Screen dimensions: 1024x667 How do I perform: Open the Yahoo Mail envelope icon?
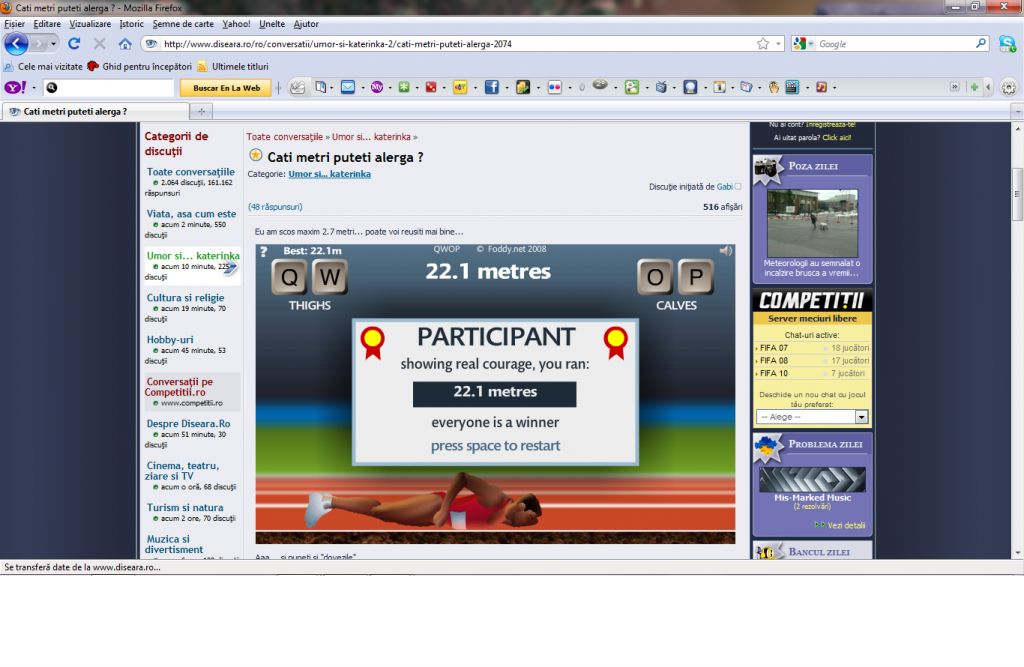pyautogui.click(x=348, y=88)
